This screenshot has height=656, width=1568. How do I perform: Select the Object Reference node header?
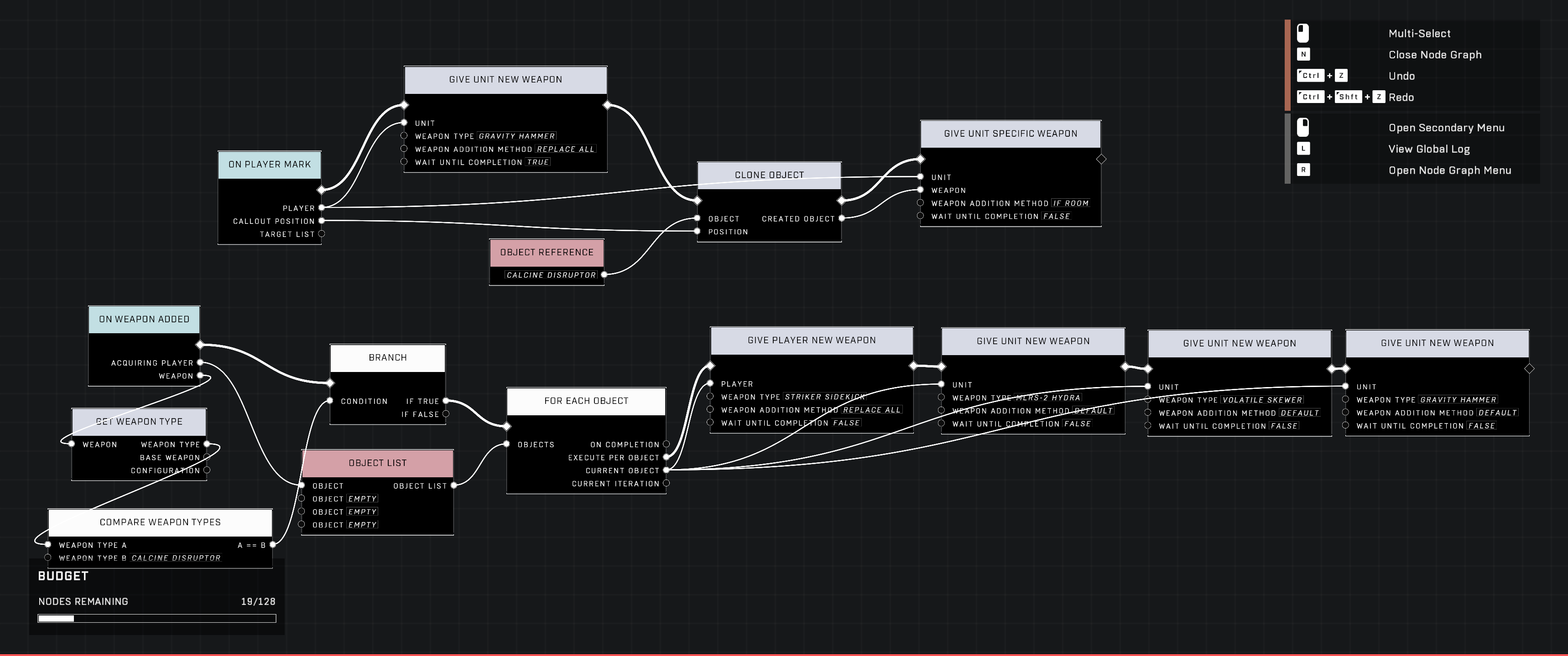coord(547,252)
